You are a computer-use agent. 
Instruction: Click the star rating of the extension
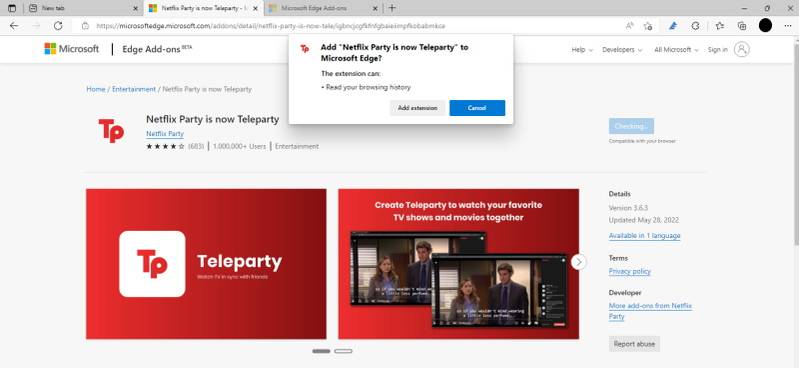pos(165,146)
